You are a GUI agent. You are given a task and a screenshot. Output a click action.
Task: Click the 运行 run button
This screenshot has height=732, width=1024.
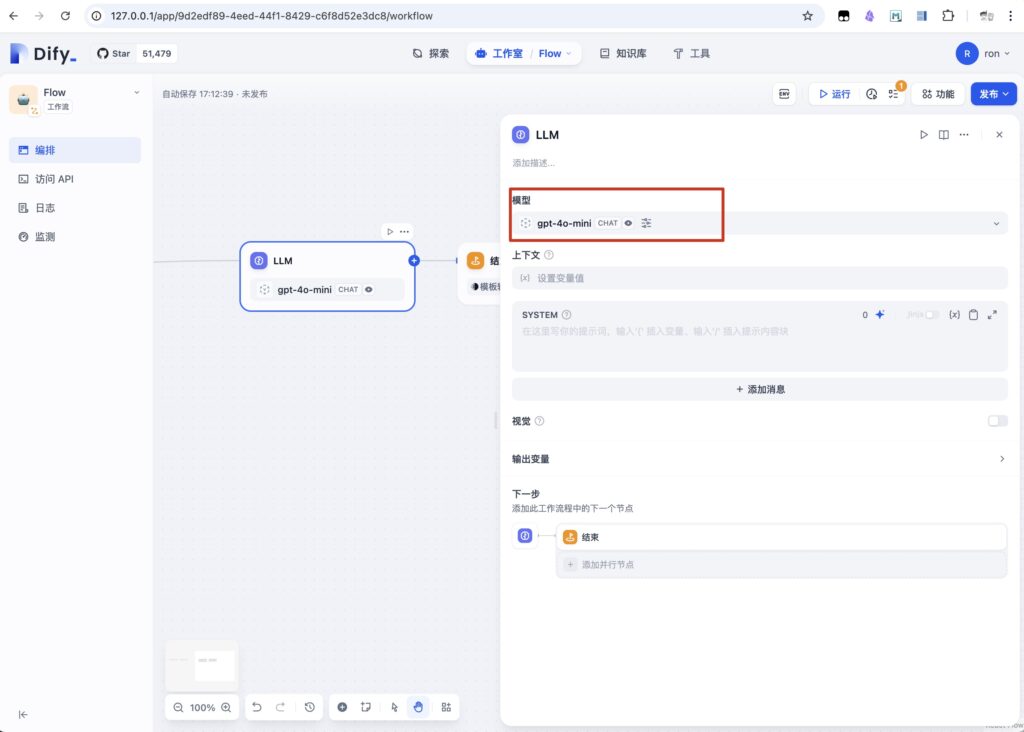(x=834, y=94)
